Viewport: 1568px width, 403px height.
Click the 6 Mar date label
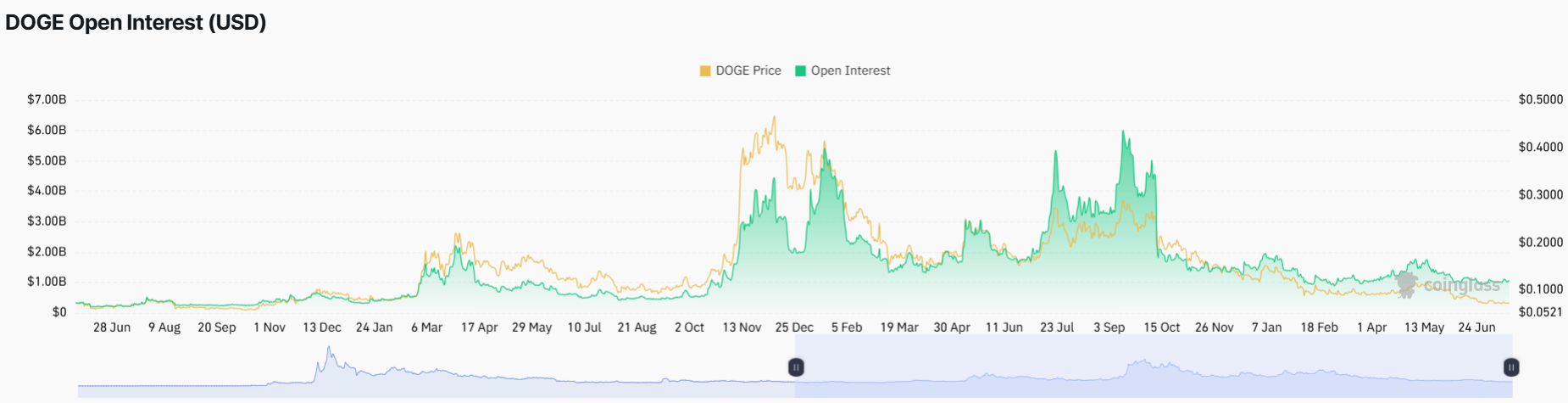[x=427, y=327]
